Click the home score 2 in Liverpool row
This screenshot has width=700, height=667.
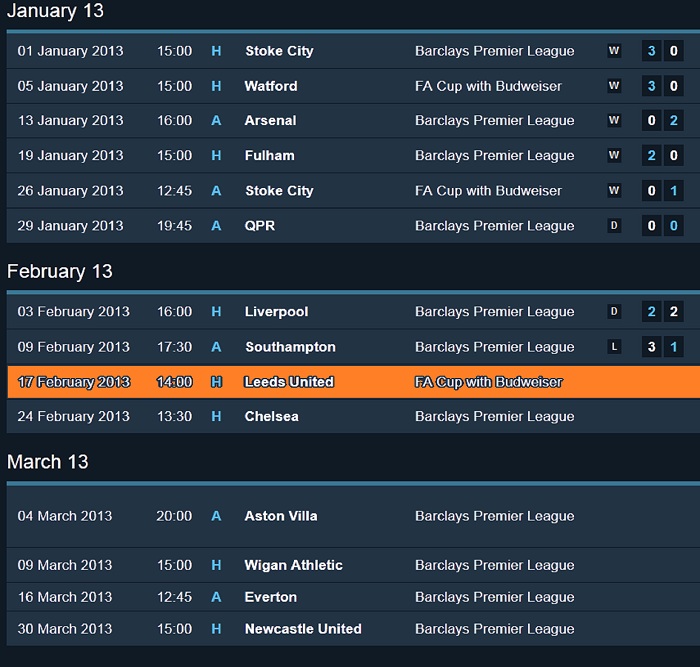tap(651, 312)
